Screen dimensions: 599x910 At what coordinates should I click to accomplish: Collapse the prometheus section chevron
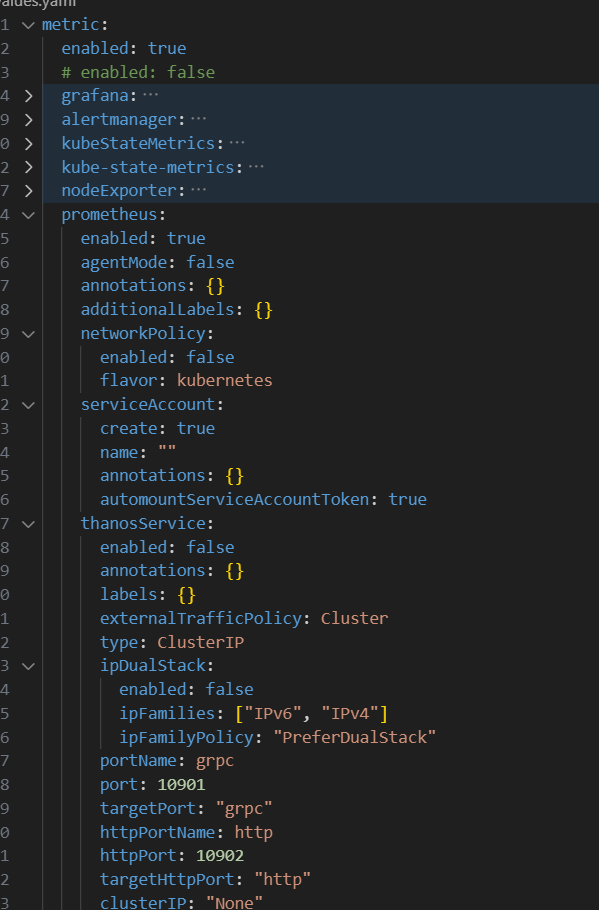(x=28, y=215)
